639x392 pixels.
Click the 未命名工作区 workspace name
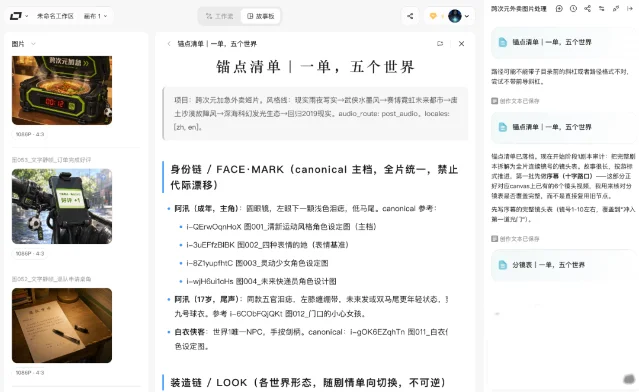point(55,16)
